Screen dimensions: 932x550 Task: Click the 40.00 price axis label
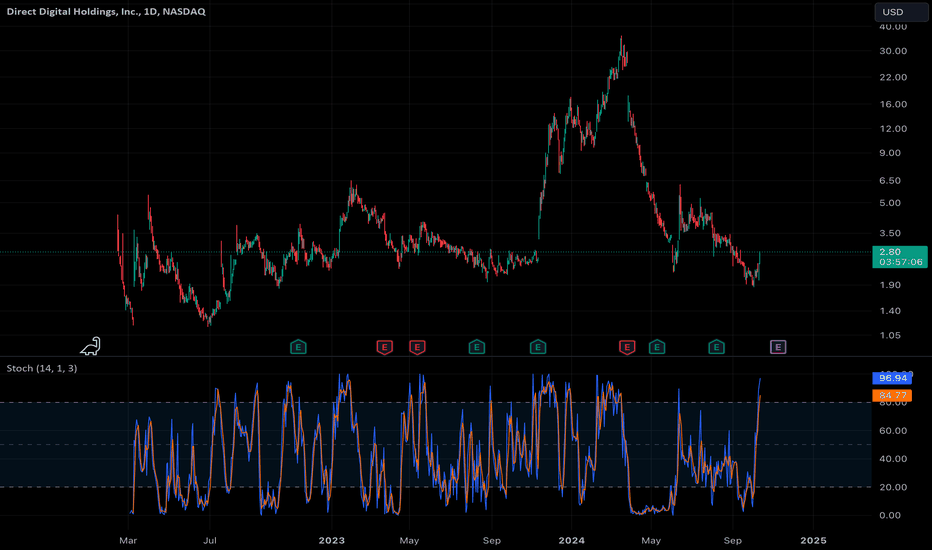click(893, 27)
